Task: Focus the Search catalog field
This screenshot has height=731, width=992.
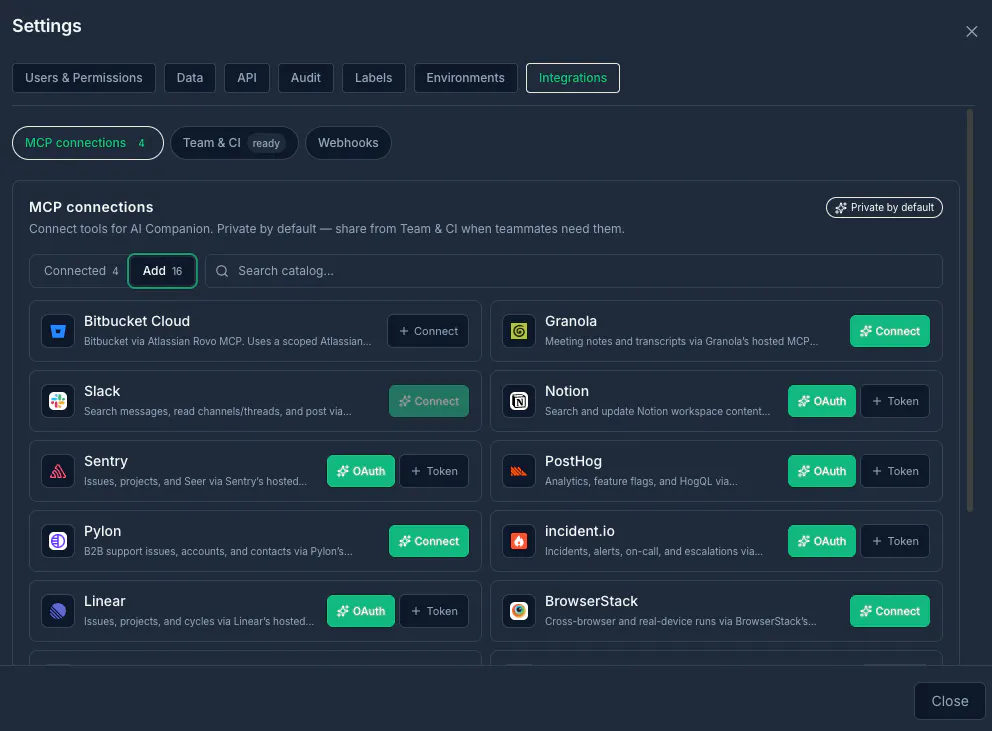Action: click(574, 271)
